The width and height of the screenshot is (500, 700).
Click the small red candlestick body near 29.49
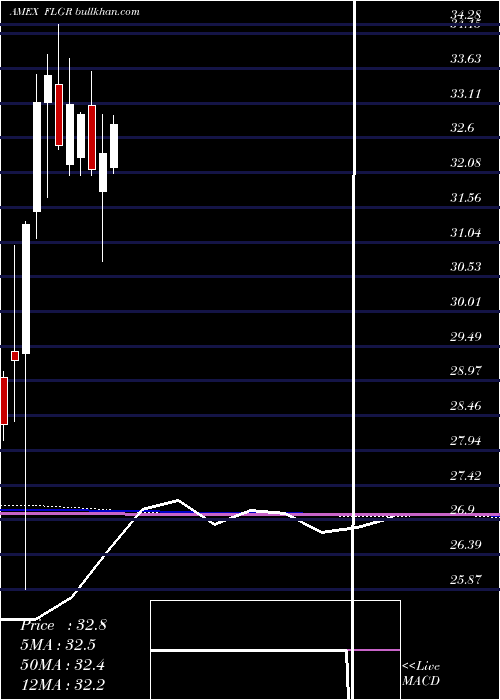point(15,356)
